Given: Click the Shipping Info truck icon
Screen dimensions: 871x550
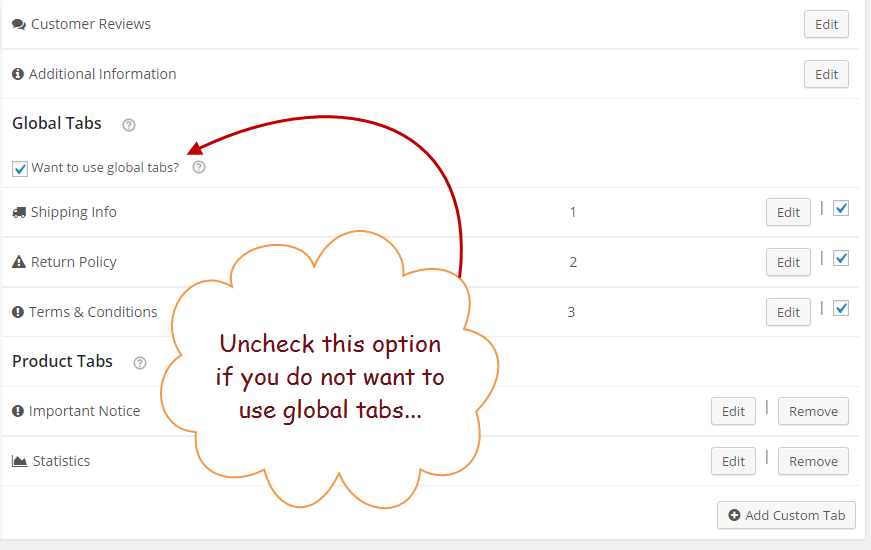Looking at the screenshot, I should 19,212.
